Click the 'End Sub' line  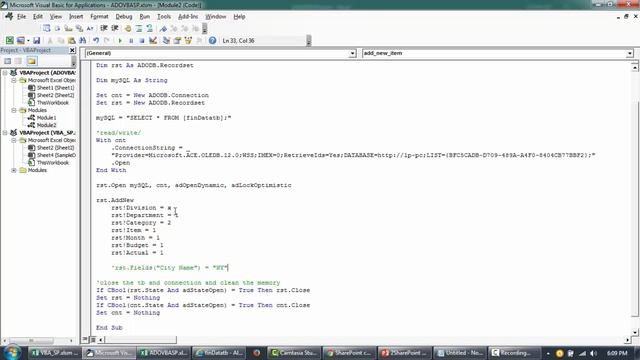[109, 328]
